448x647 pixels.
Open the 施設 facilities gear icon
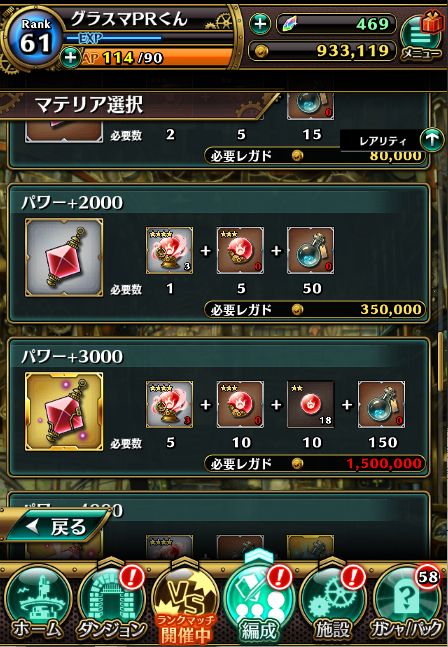332,602
